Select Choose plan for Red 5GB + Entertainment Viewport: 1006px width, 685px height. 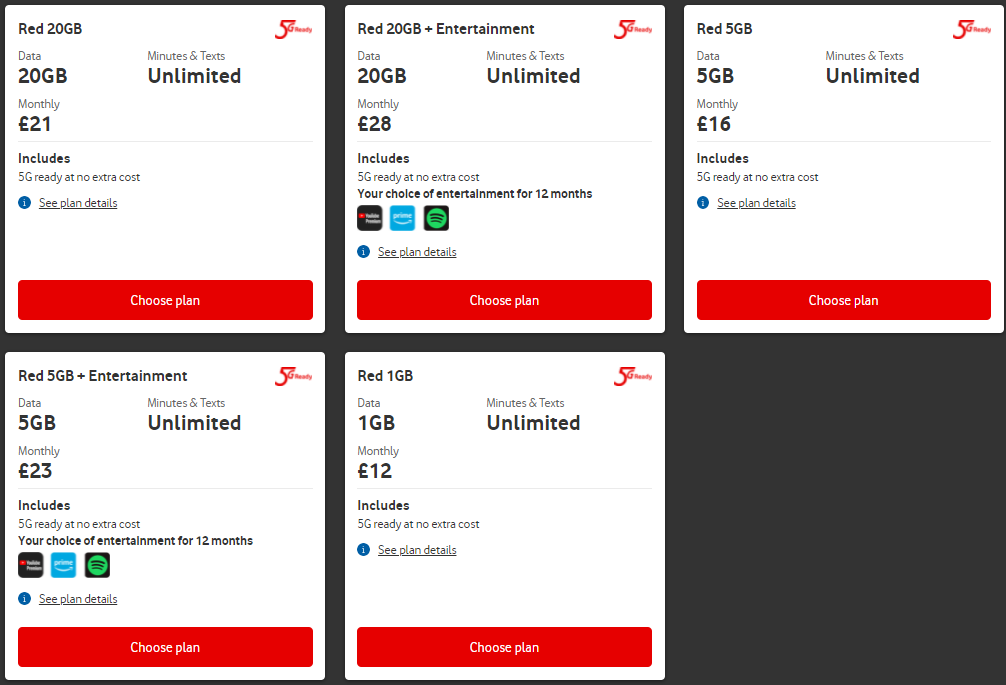click(165, 647)
